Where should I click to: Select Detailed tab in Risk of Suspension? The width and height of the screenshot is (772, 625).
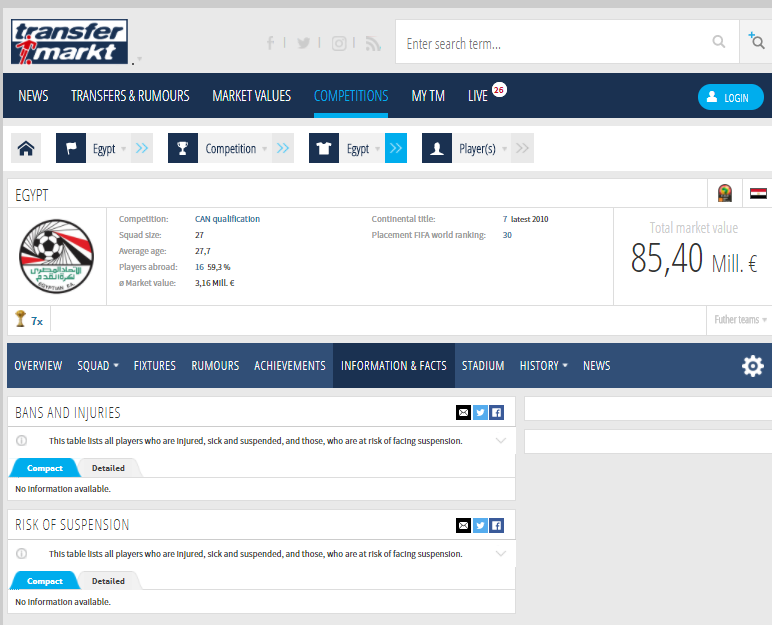click(x=108, y=581)
